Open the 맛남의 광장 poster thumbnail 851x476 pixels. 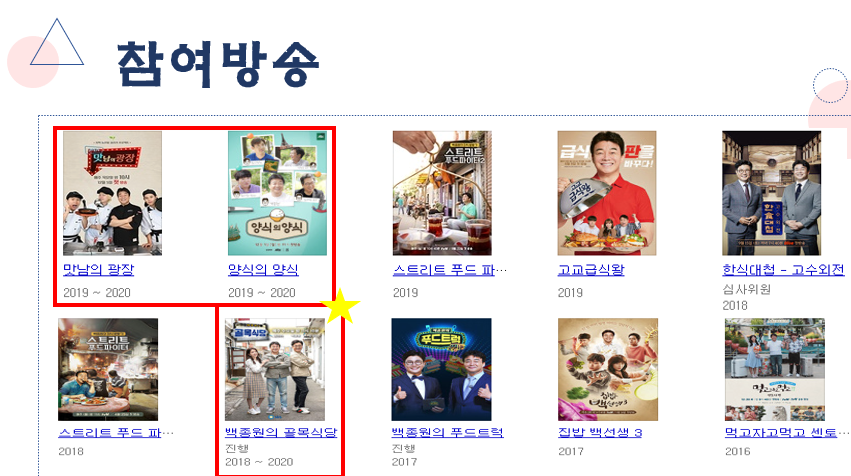[x=112, y=193]
